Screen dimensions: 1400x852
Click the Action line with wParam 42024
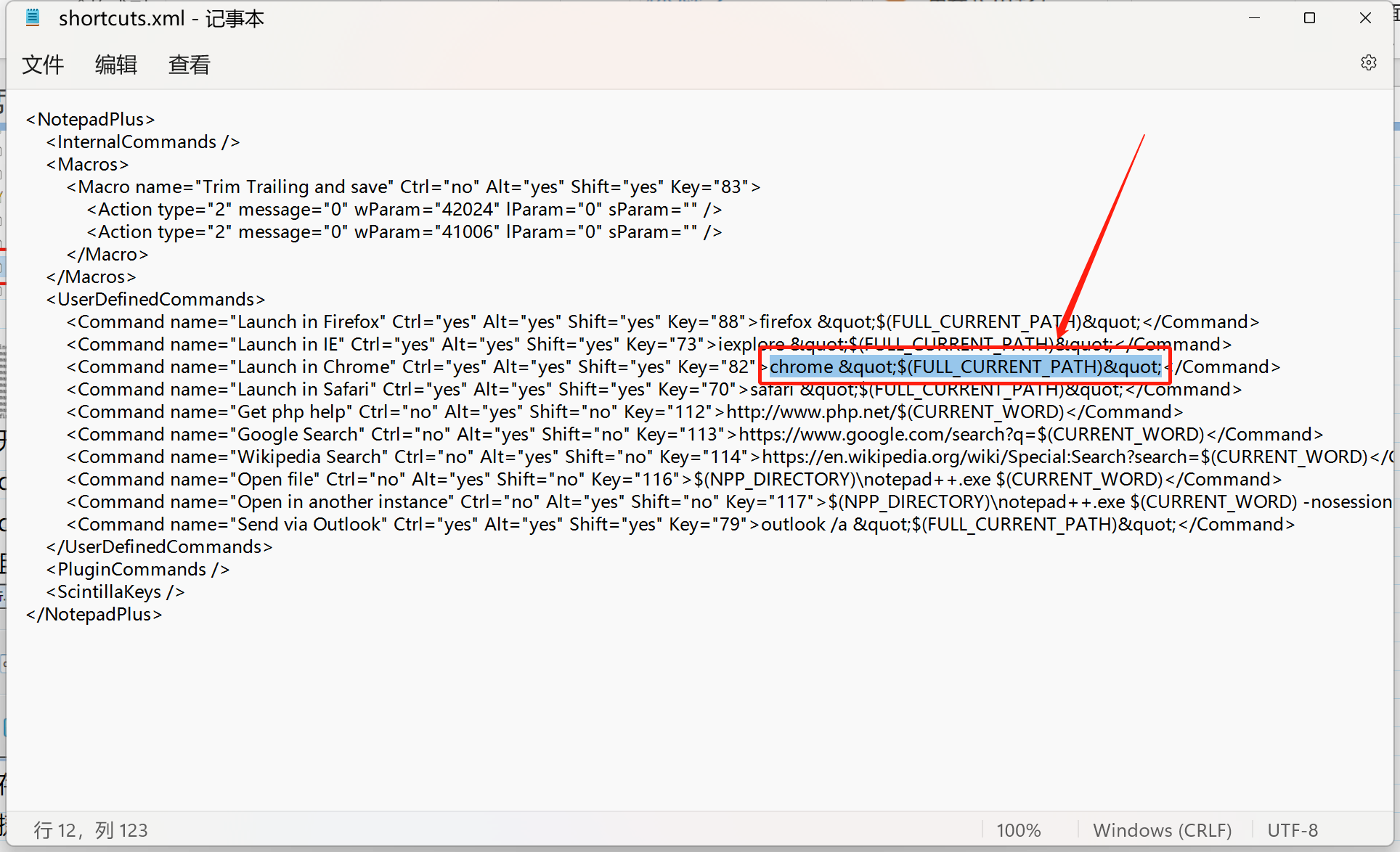click(404, 209)
